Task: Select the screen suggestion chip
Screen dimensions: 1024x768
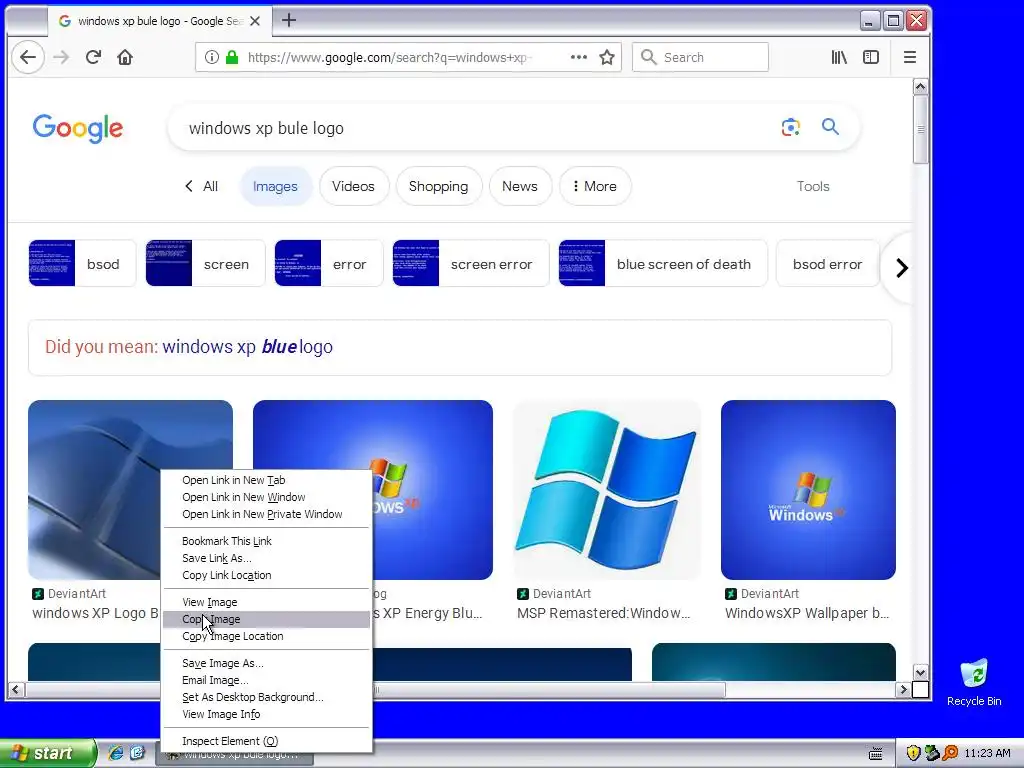Action: [x=205, y=263]
